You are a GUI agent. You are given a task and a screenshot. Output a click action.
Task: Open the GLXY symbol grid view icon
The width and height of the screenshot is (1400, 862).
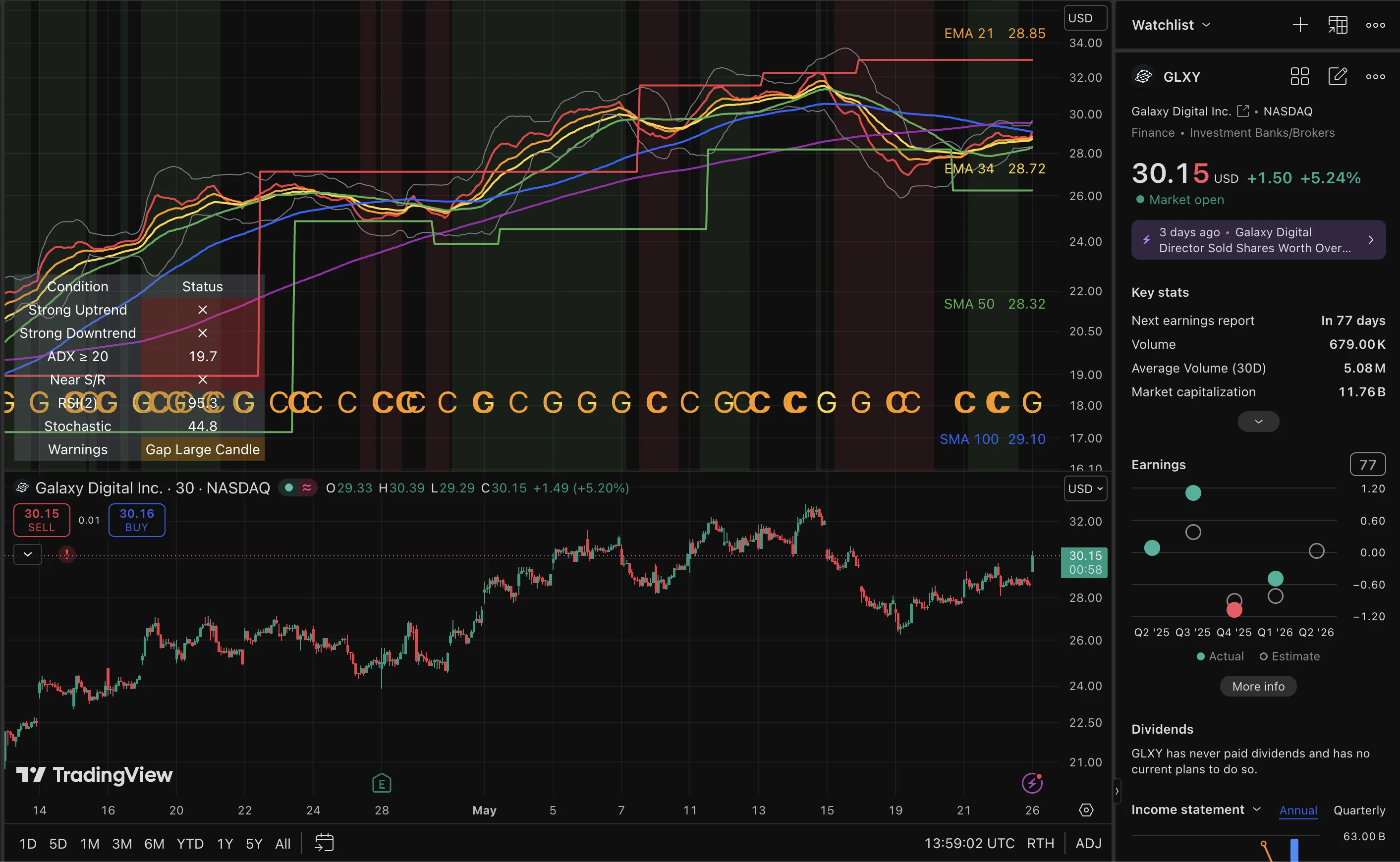1299,76
